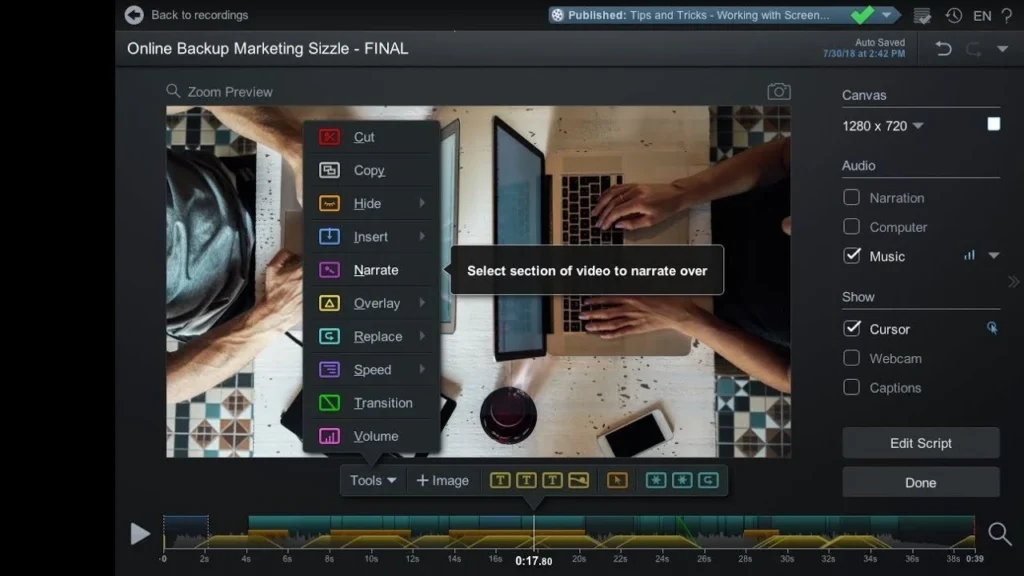Expand the Published status dropdown arrow

point(886,15)
